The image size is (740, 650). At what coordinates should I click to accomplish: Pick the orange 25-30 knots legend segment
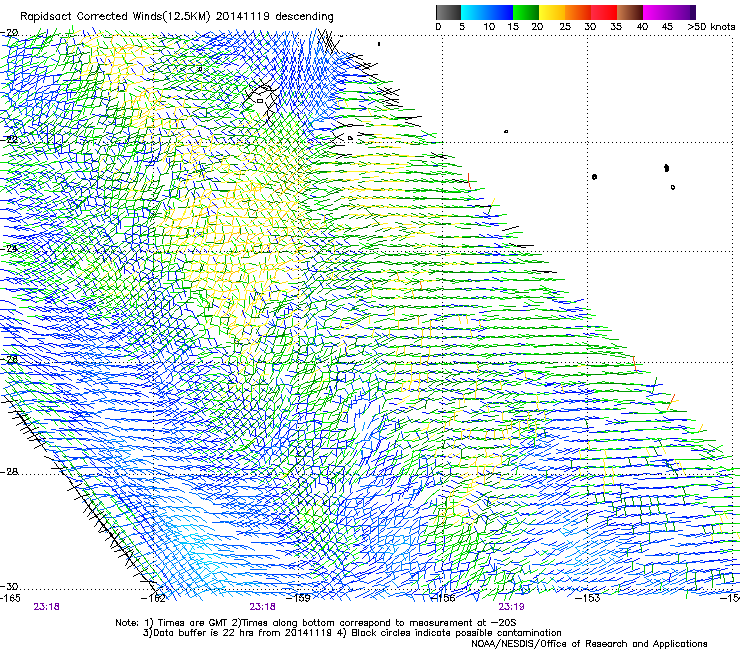578,12
